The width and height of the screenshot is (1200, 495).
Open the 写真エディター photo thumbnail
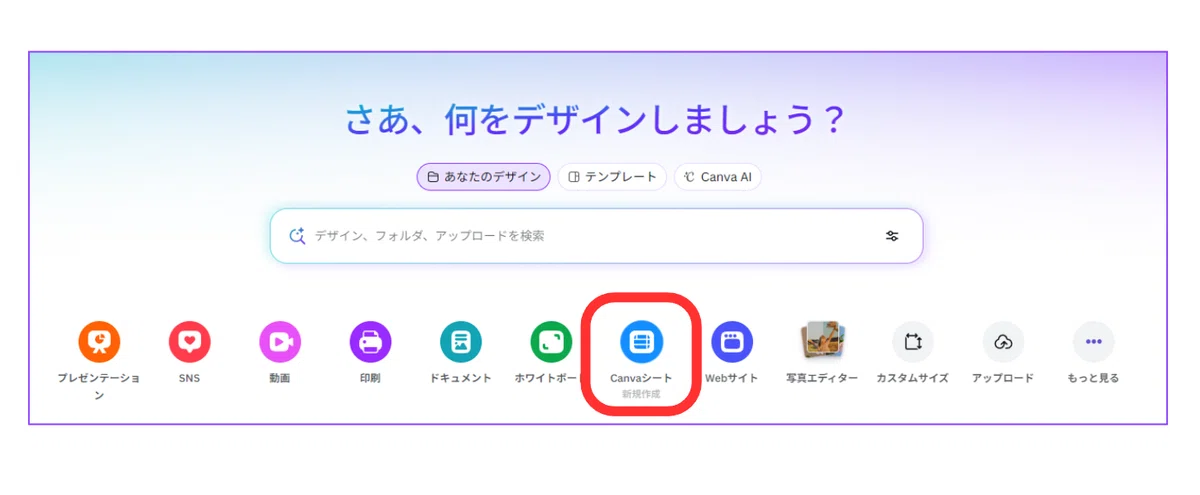822,342
